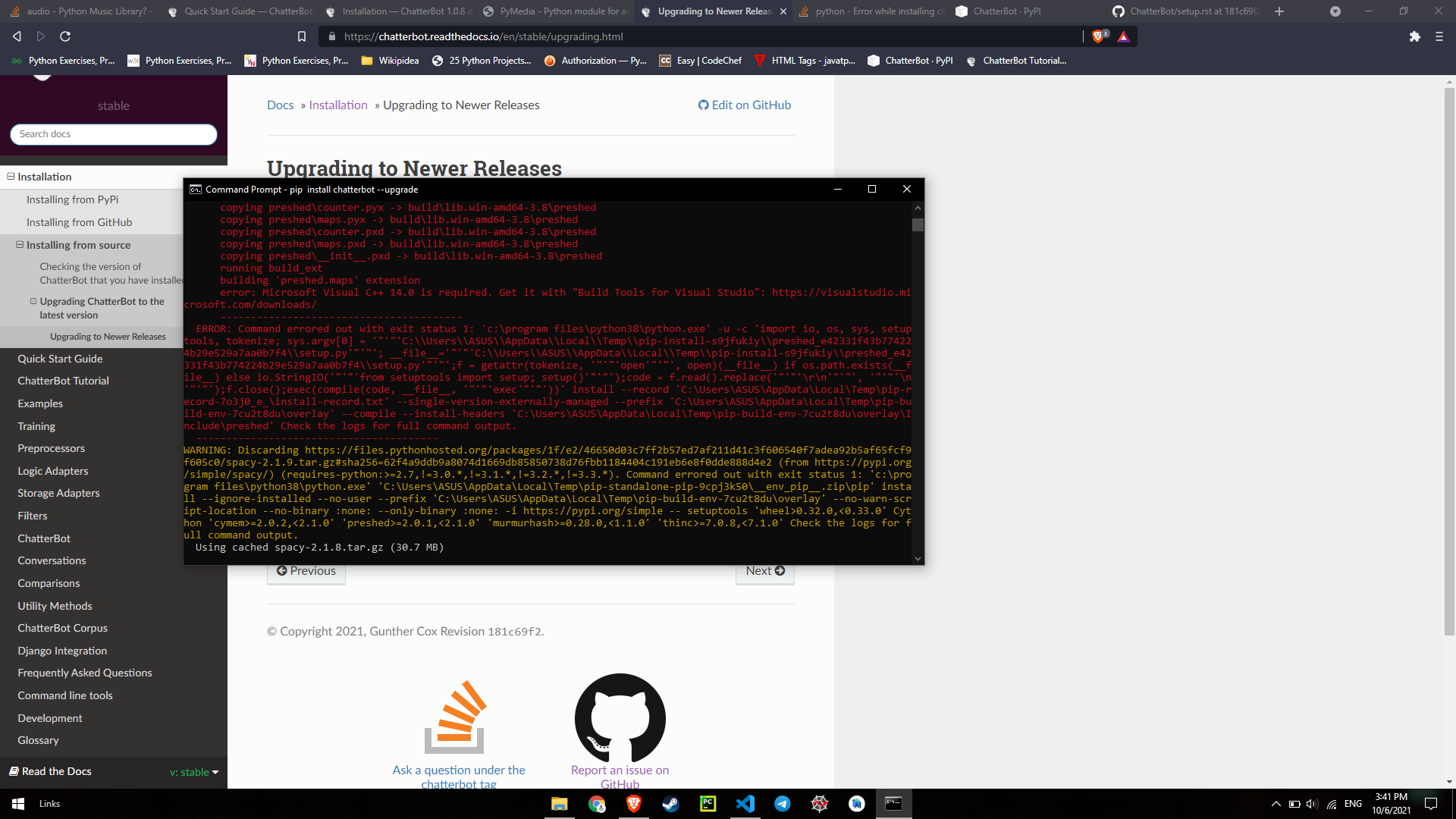Click the Search docs input field
Viewport: 1456px width, 819px height.
tap(114, 134)
